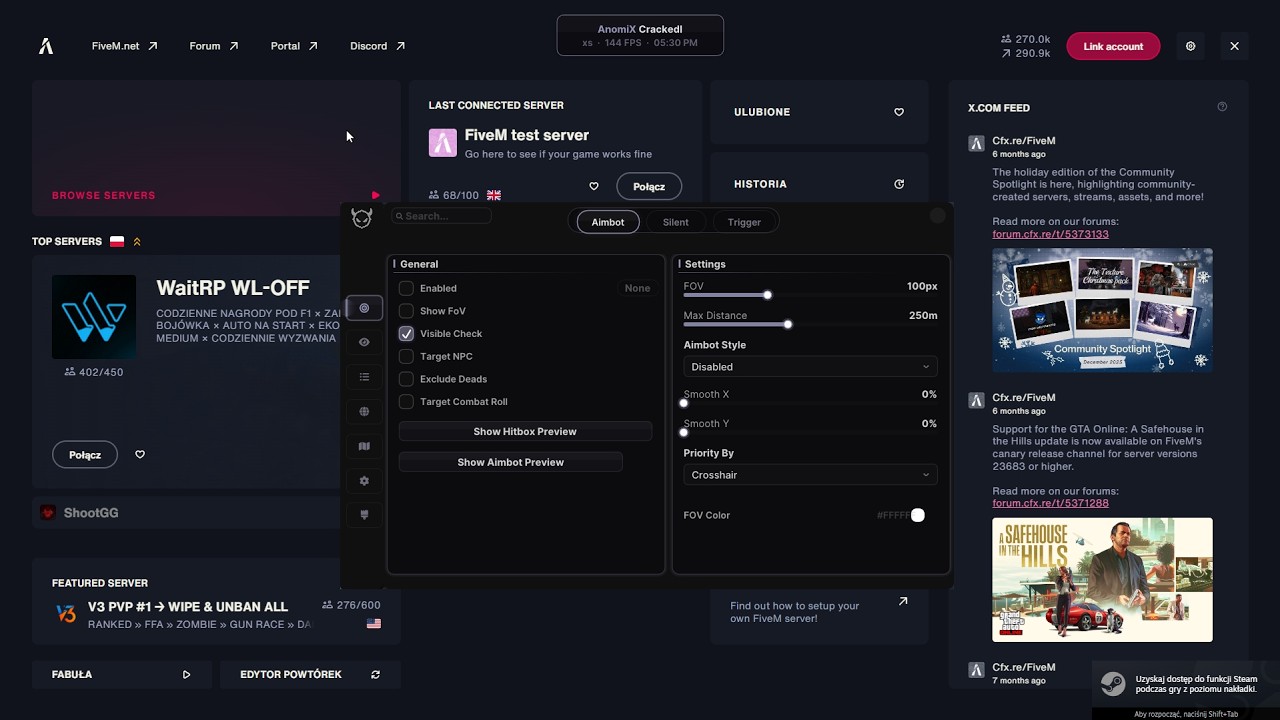Toggle the Target Combat Roll checkbox
The width and height of the screenshot is (1280, 720).
pyautogui.click(x=406, y=402)
